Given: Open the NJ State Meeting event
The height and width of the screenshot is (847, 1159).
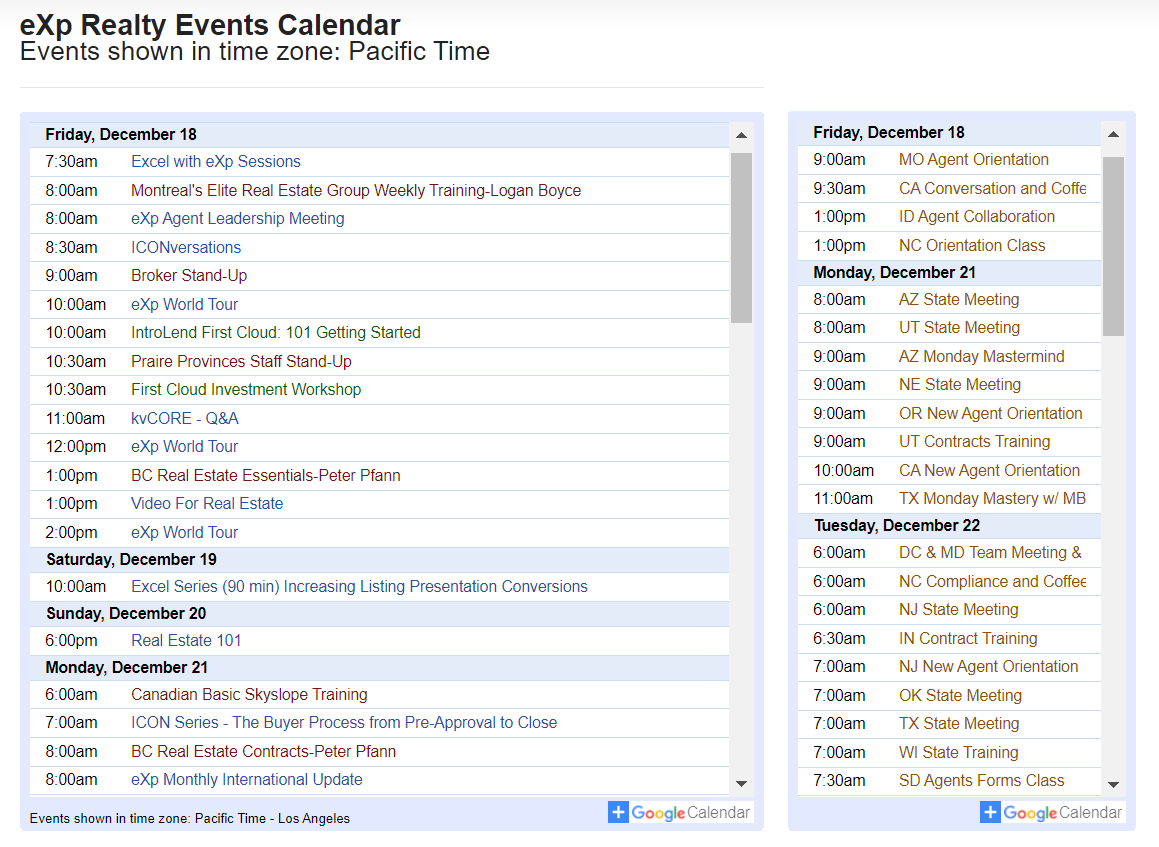Looking at the screenshot, I should (x=959, y=610).
